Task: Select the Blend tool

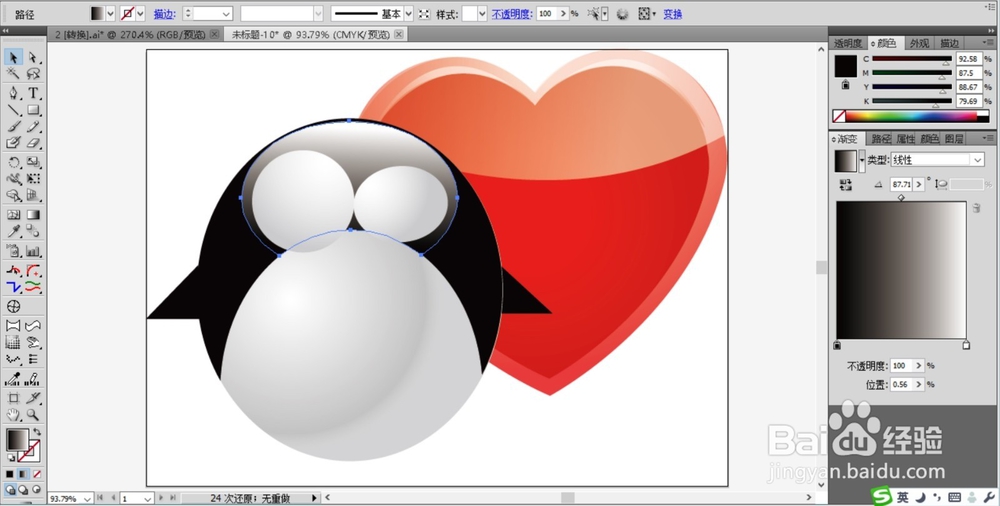Action: click(x=33, y=232)
